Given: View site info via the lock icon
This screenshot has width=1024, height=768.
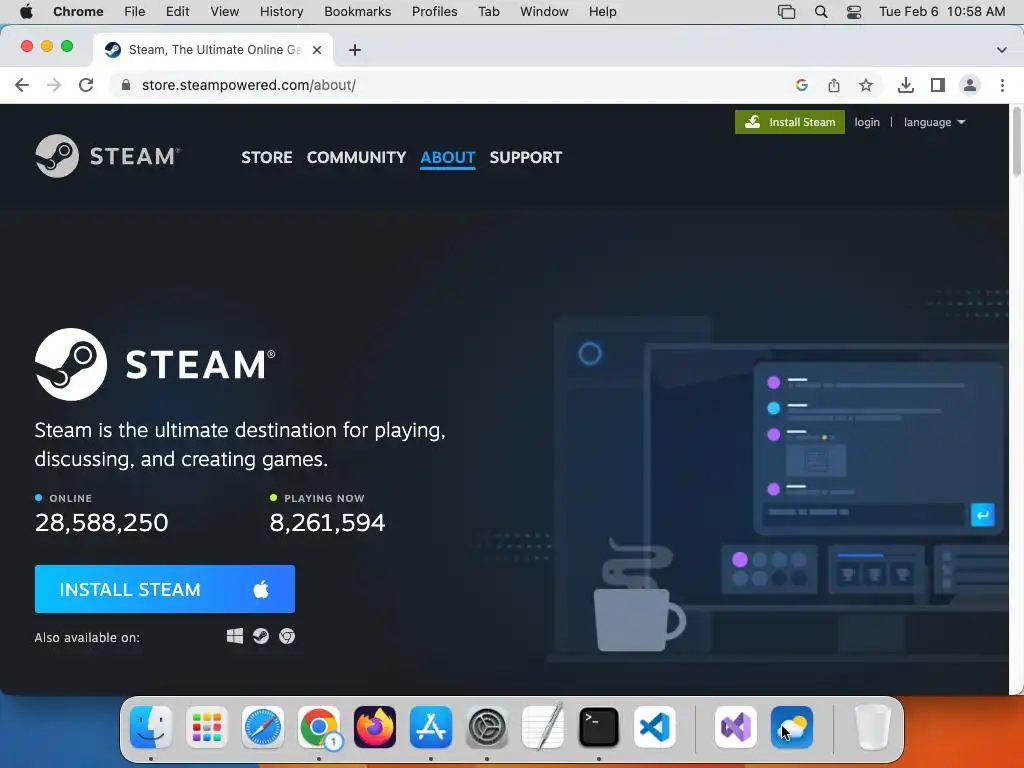Looking at the screenshot, I should [x=126, y=85].
